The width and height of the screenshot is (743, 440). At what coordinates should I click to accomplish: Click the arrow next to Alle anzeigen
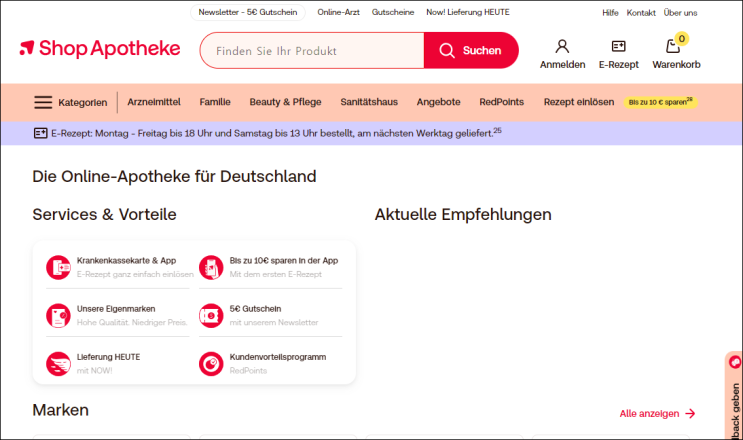tap(690, 414)
